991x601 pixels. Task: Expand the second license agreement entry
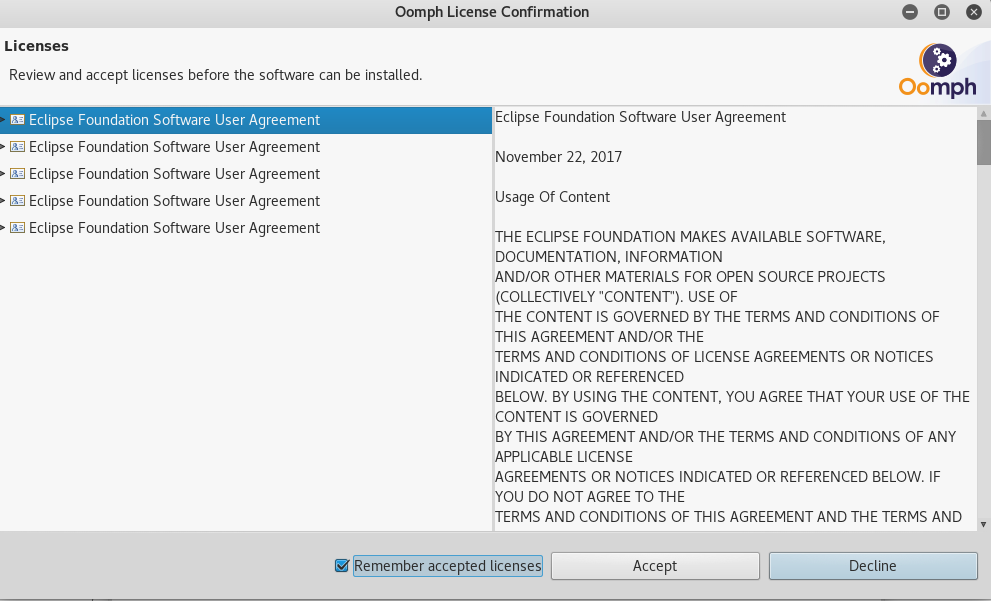(x=4, y=146)
